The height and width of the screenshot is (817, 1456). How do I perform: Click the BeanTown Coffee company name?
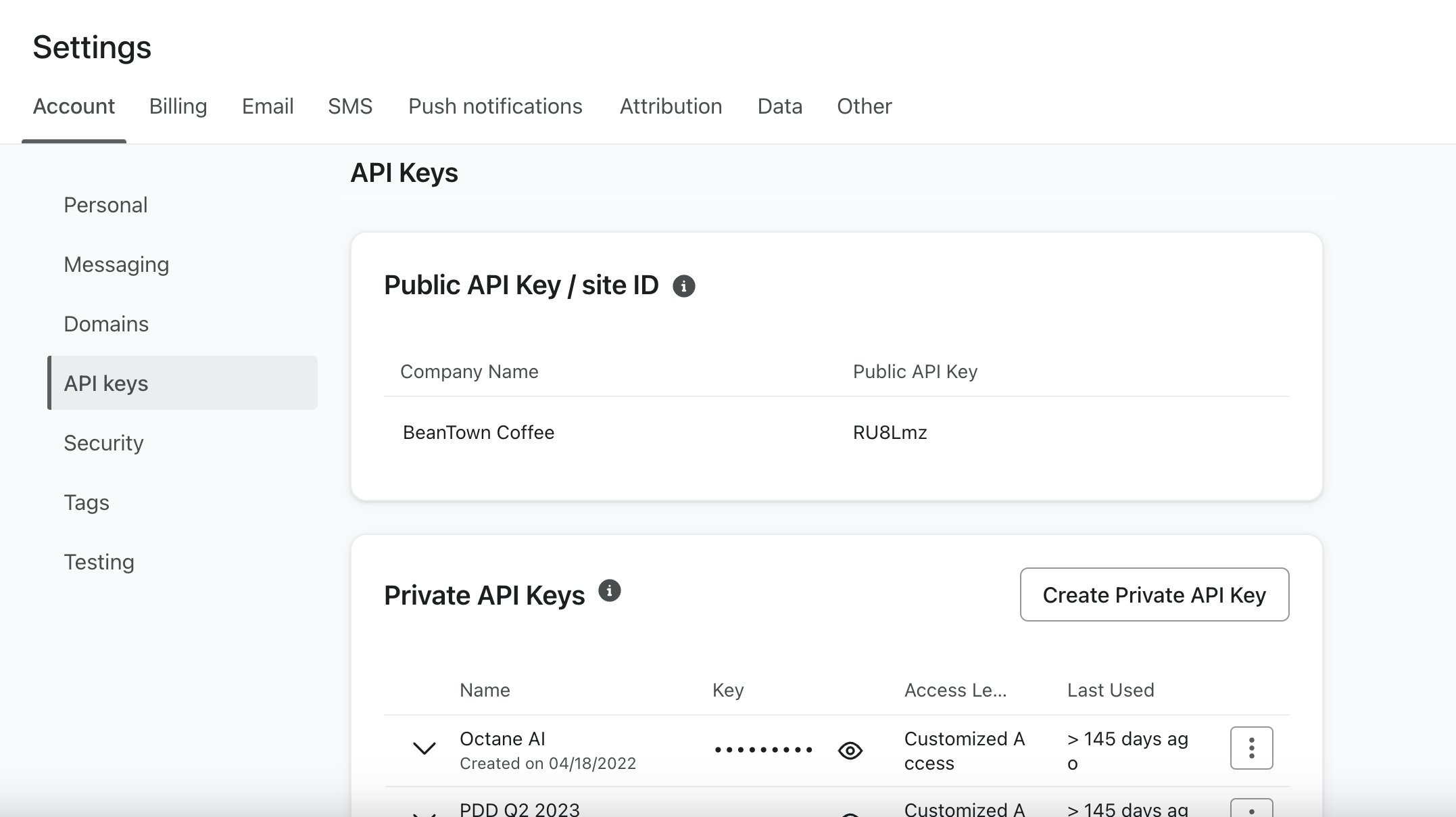478,432
